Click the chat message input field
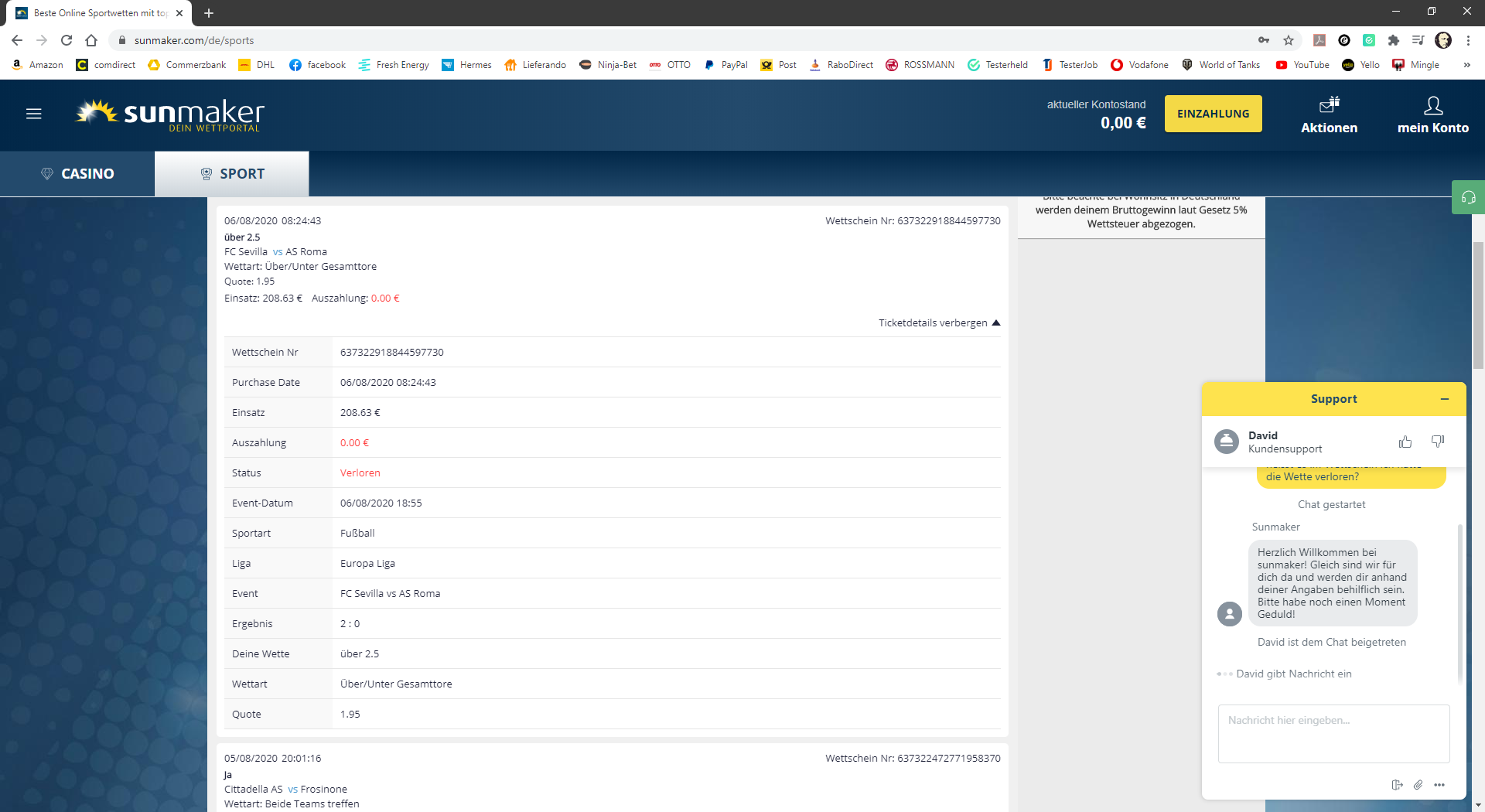This screenshot has width=1485, height=812. [x=1333, y=734]
